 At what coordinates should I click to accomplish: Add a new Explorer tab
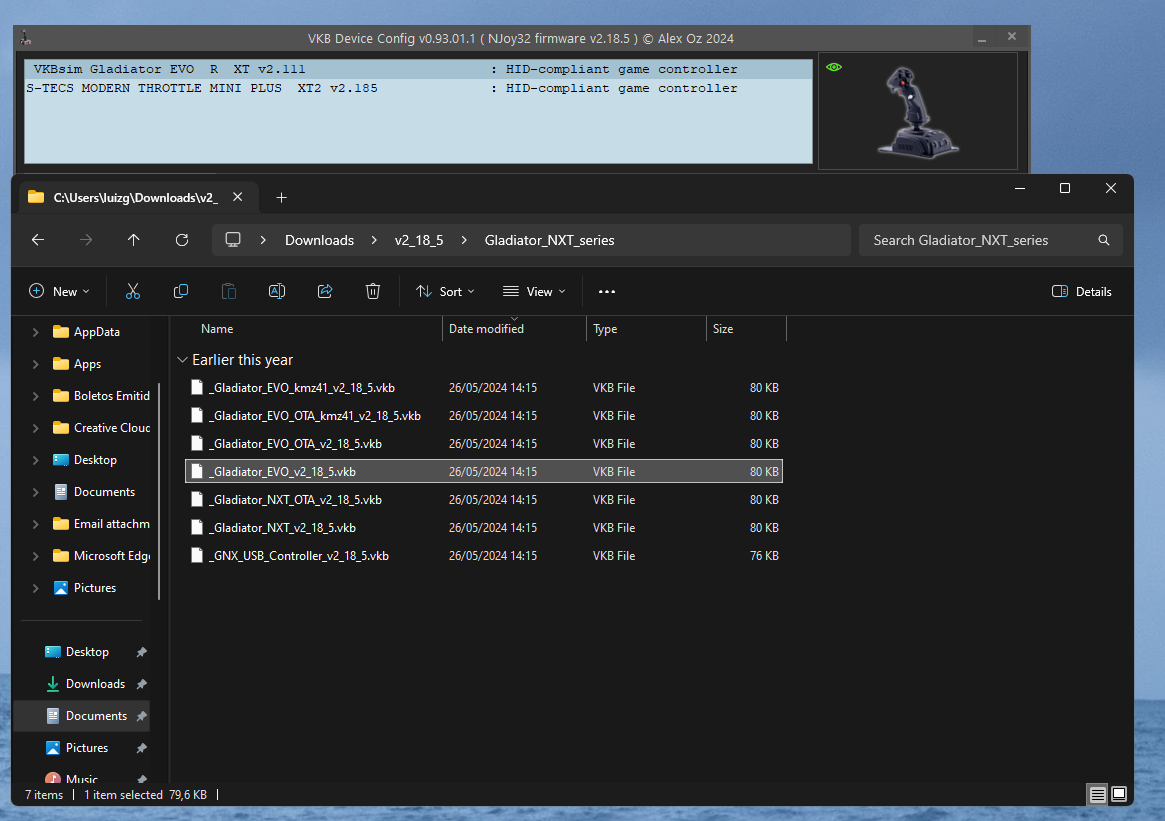(x=282, y=198)
